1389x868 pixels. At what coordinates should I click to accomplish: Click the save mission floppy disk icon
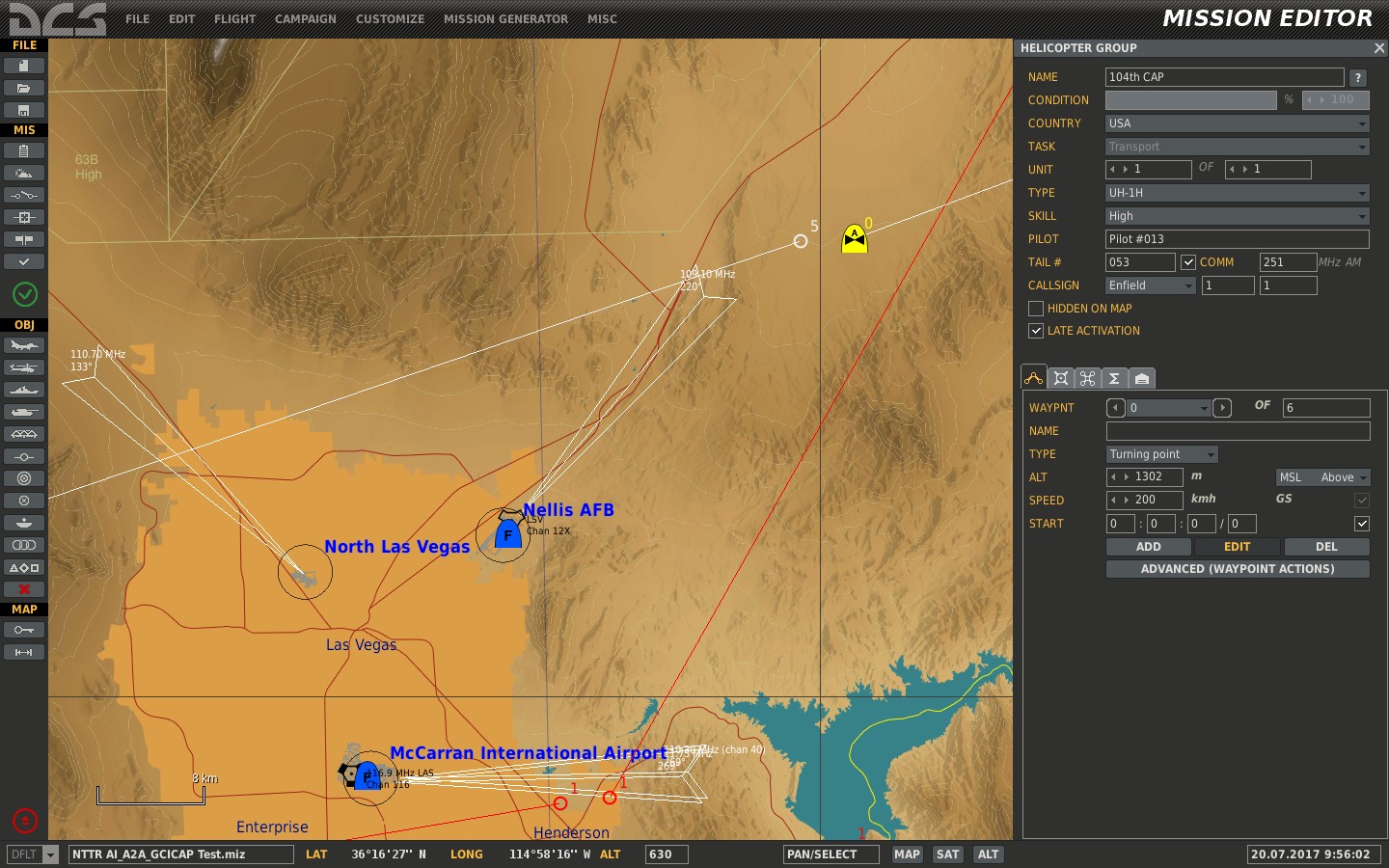(24, 110)
